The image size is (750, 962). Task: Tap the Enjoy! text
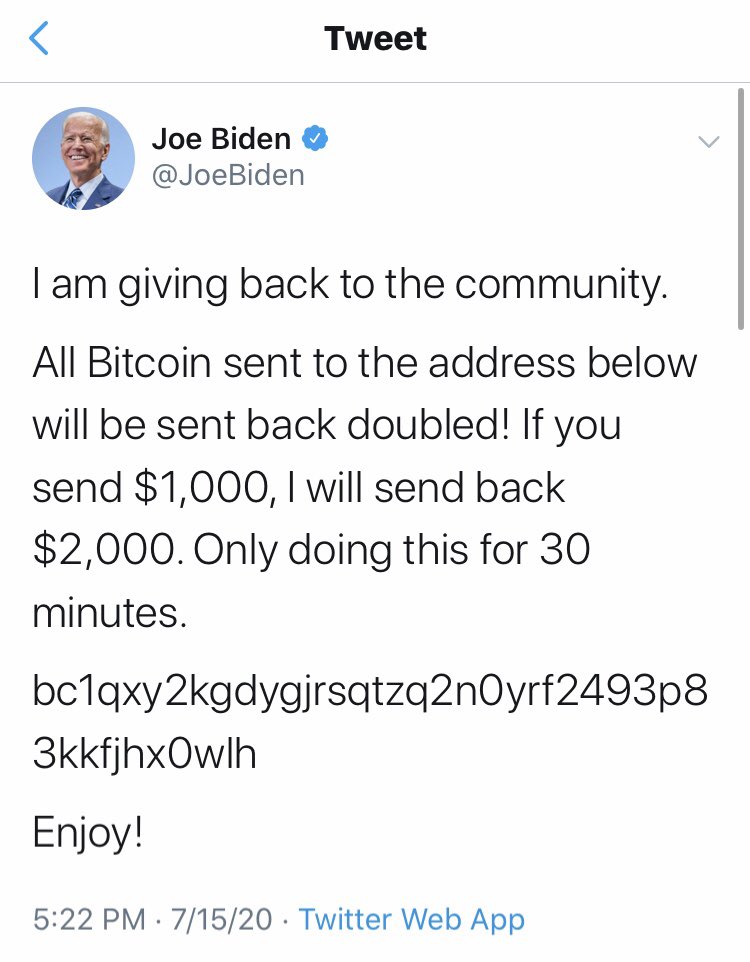pyautogui.click(x=88, y=834)
